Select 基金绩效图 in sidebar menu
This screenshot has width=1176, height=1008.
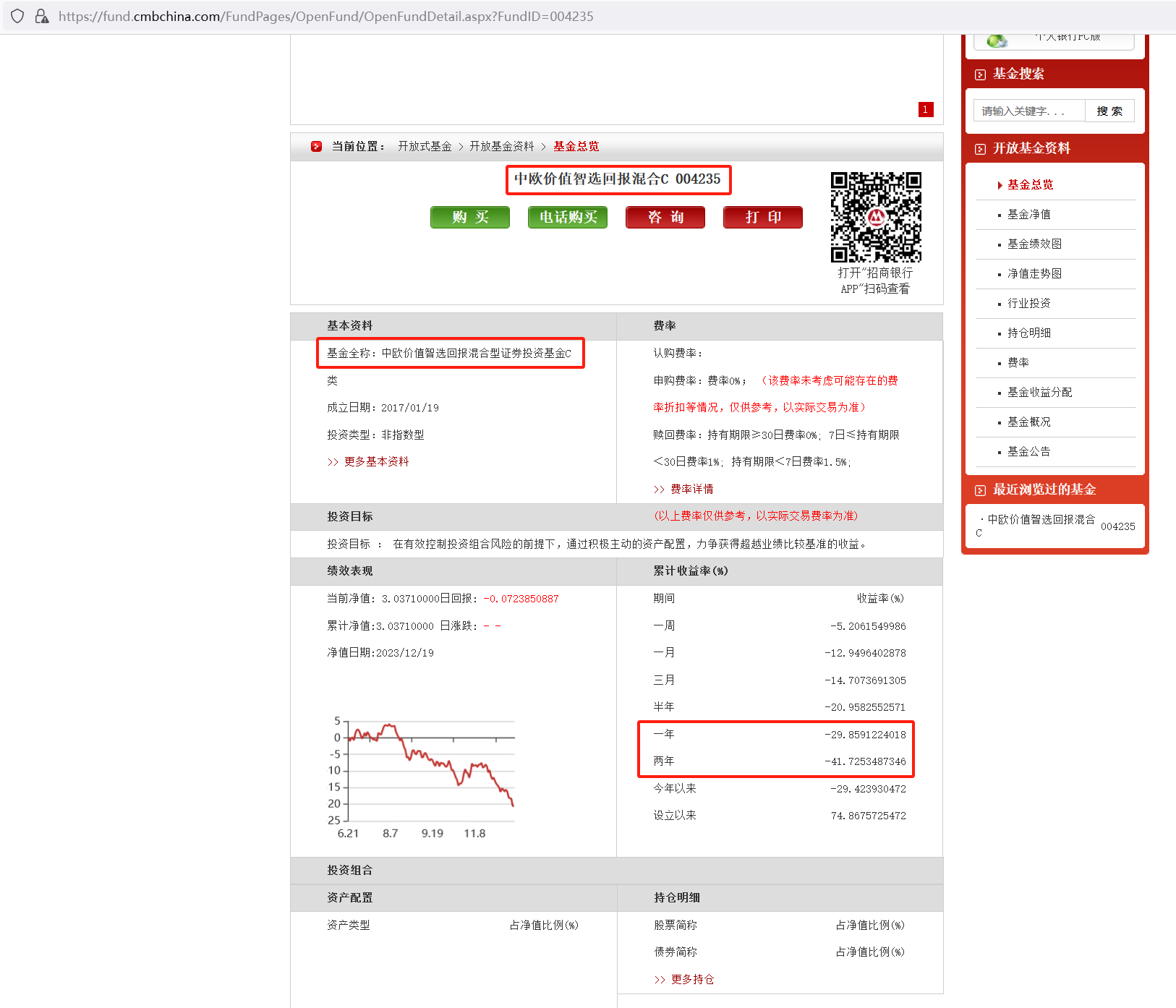point(1034,244)
